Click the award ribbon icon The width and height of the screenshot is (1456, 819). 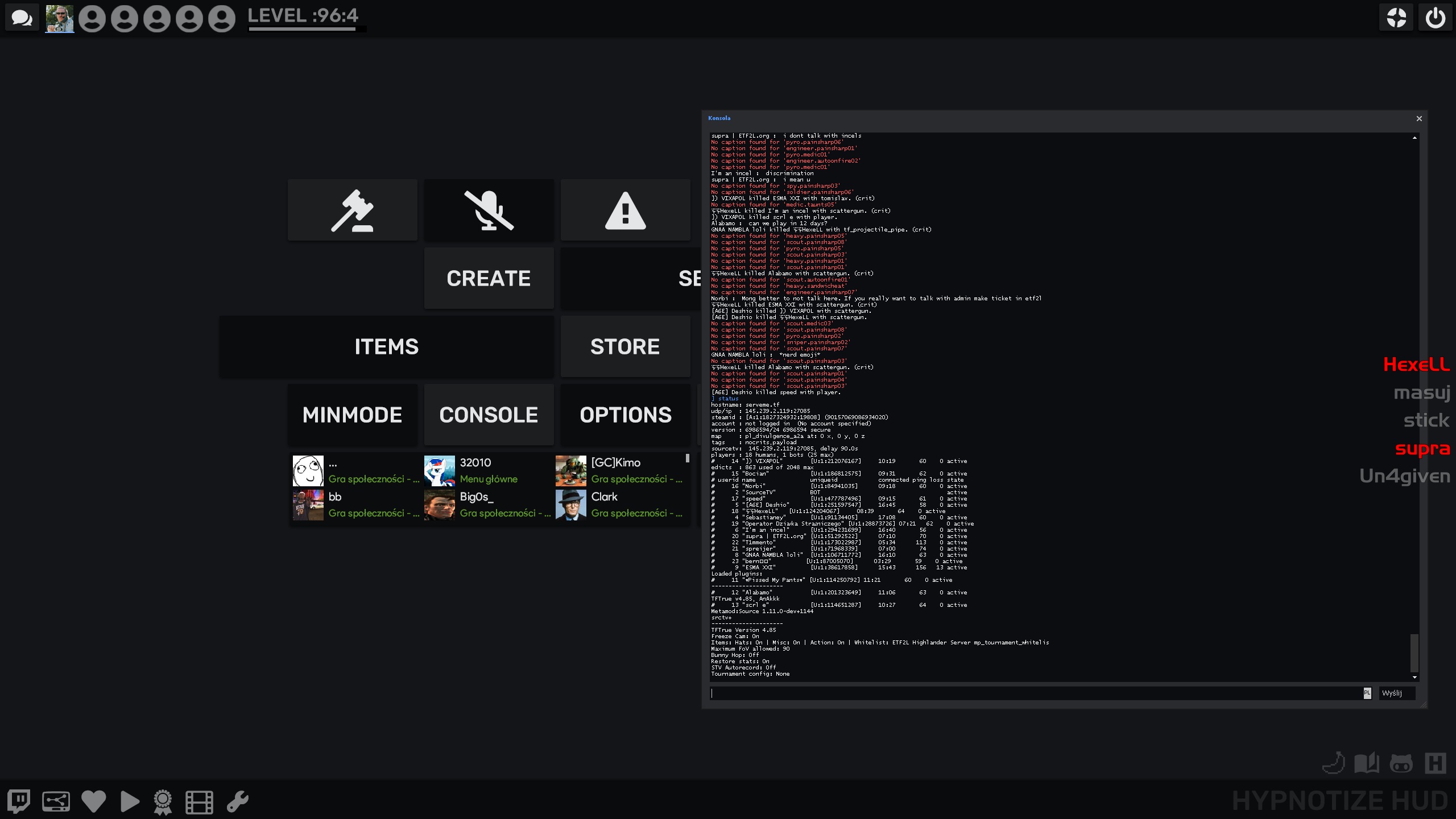coord(163,802)
